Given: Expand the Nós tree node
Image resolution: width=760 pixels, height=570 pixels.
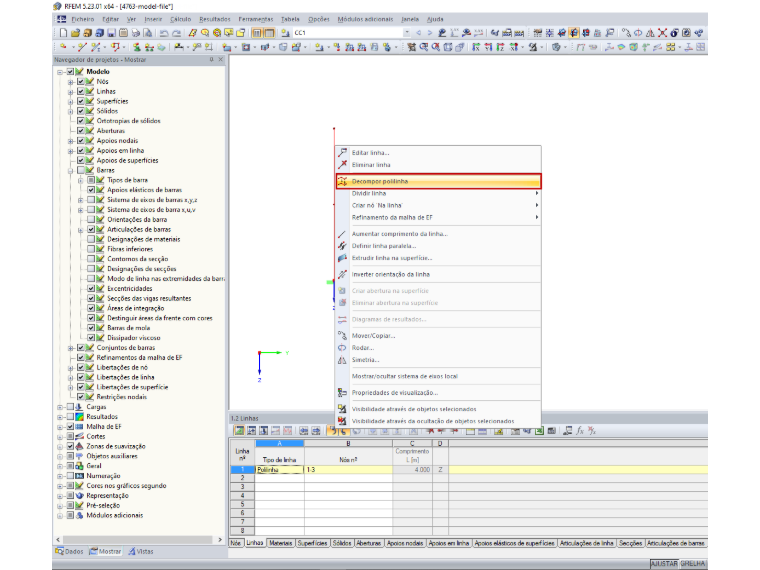Looking at the screenshot, I should coord(70,82).
